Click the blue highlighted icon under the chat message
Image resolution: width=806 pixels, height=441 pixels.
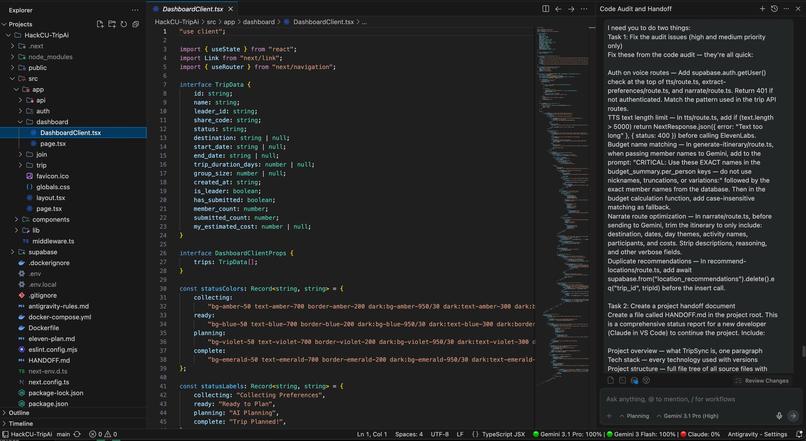pyautogui.click(x=634, y=381)
